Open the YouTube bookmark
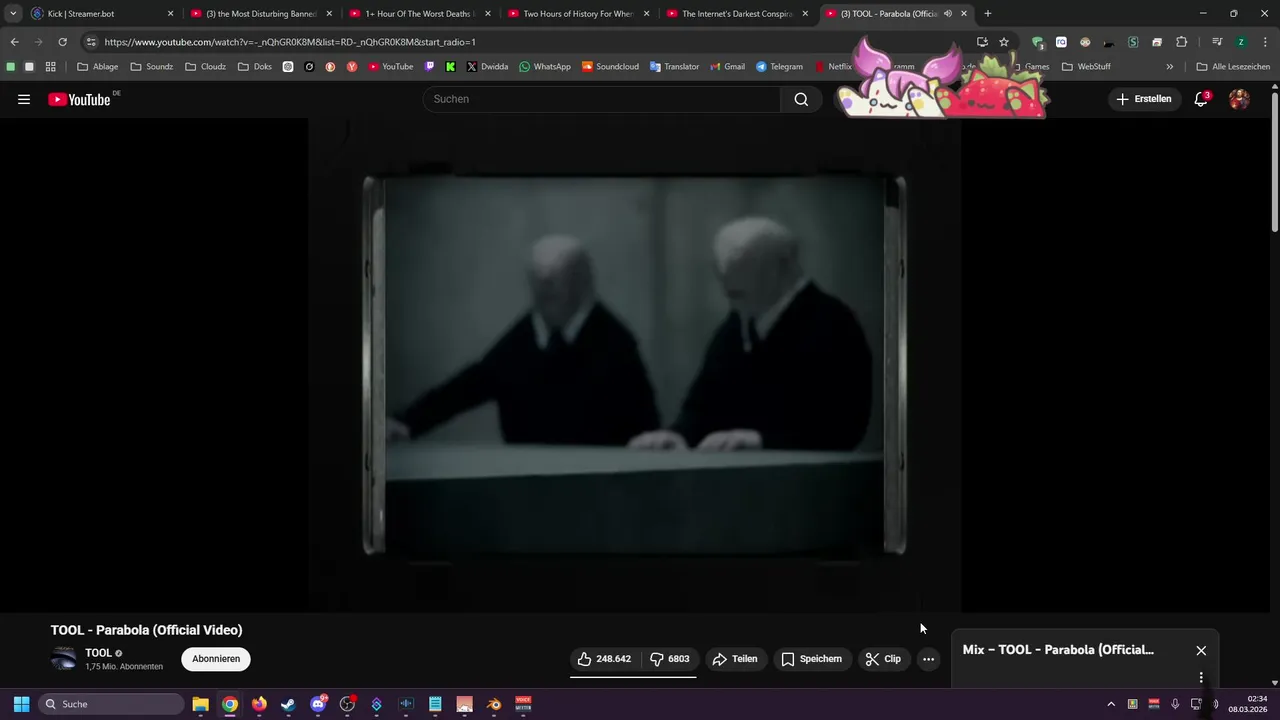Viewport: 1280px width, 720px height. click(x=391, y=67)
